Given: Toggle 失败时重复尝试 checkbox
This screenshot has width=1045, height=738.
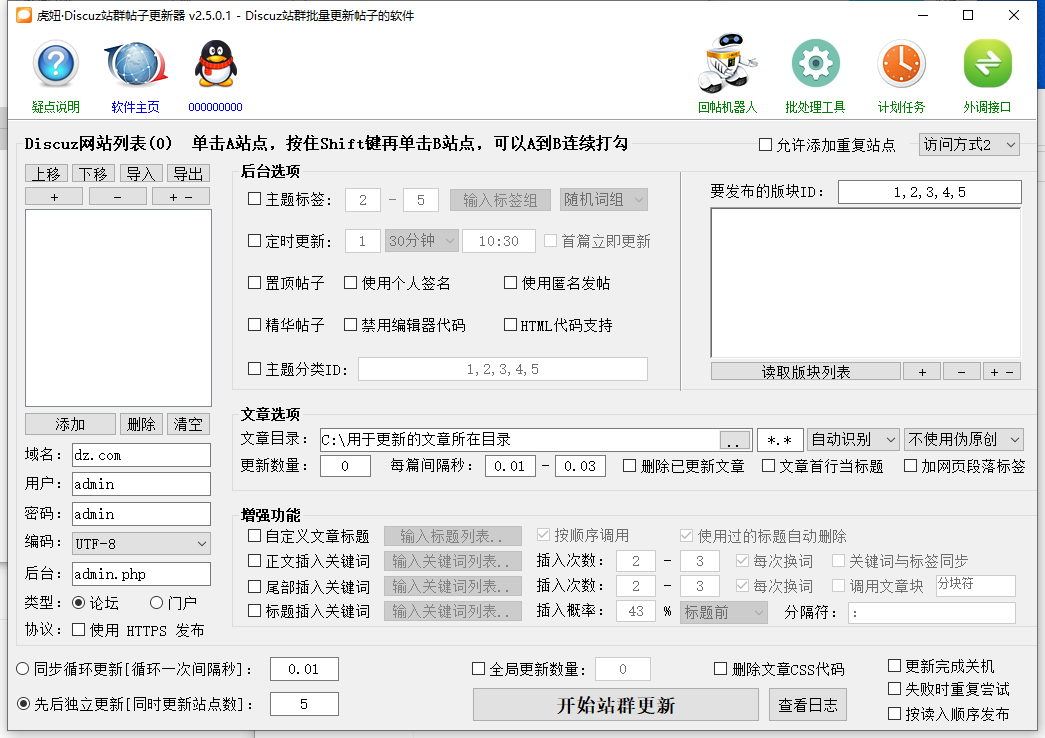Looking at the screenshot, I should [x=894, y=689].
